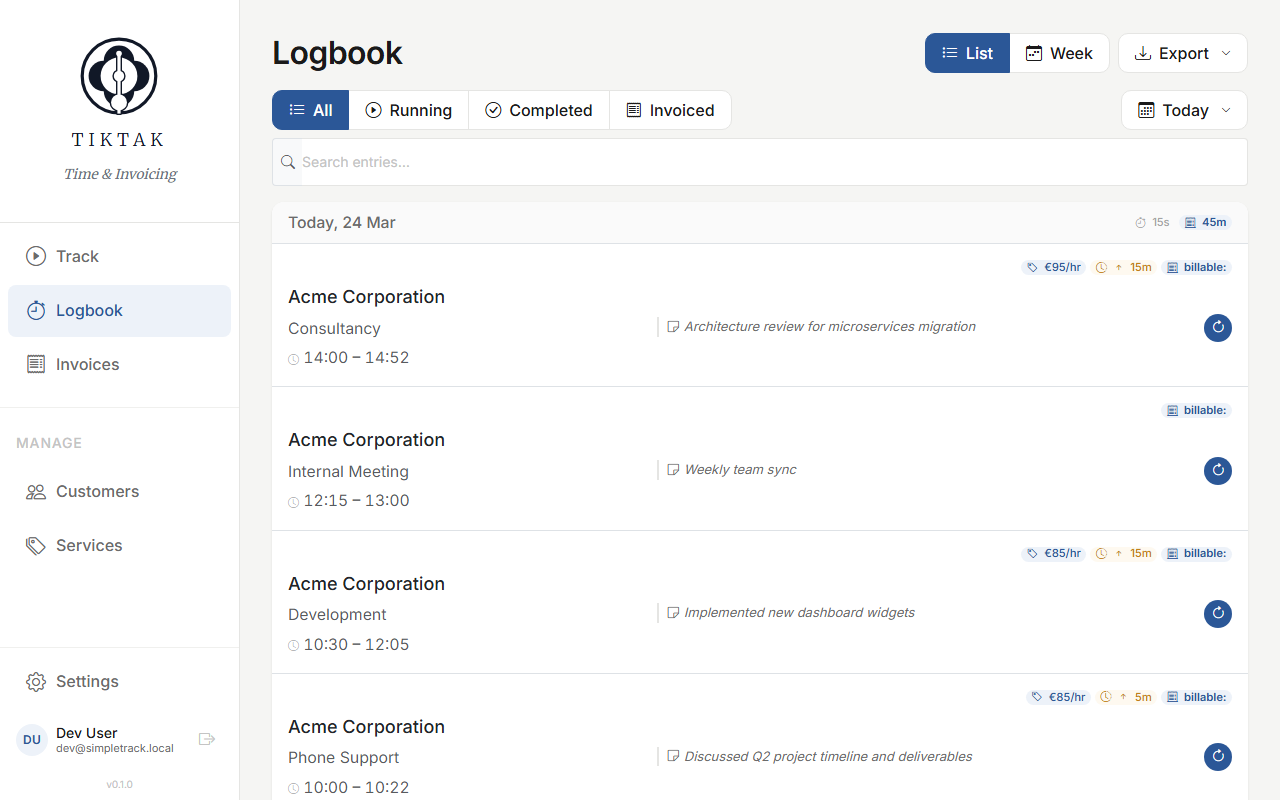The width and height of the screenshot is (1280, 800).
Task: Restart the Consultancy timer for Acme Corporation
Action: point(1217,327)
